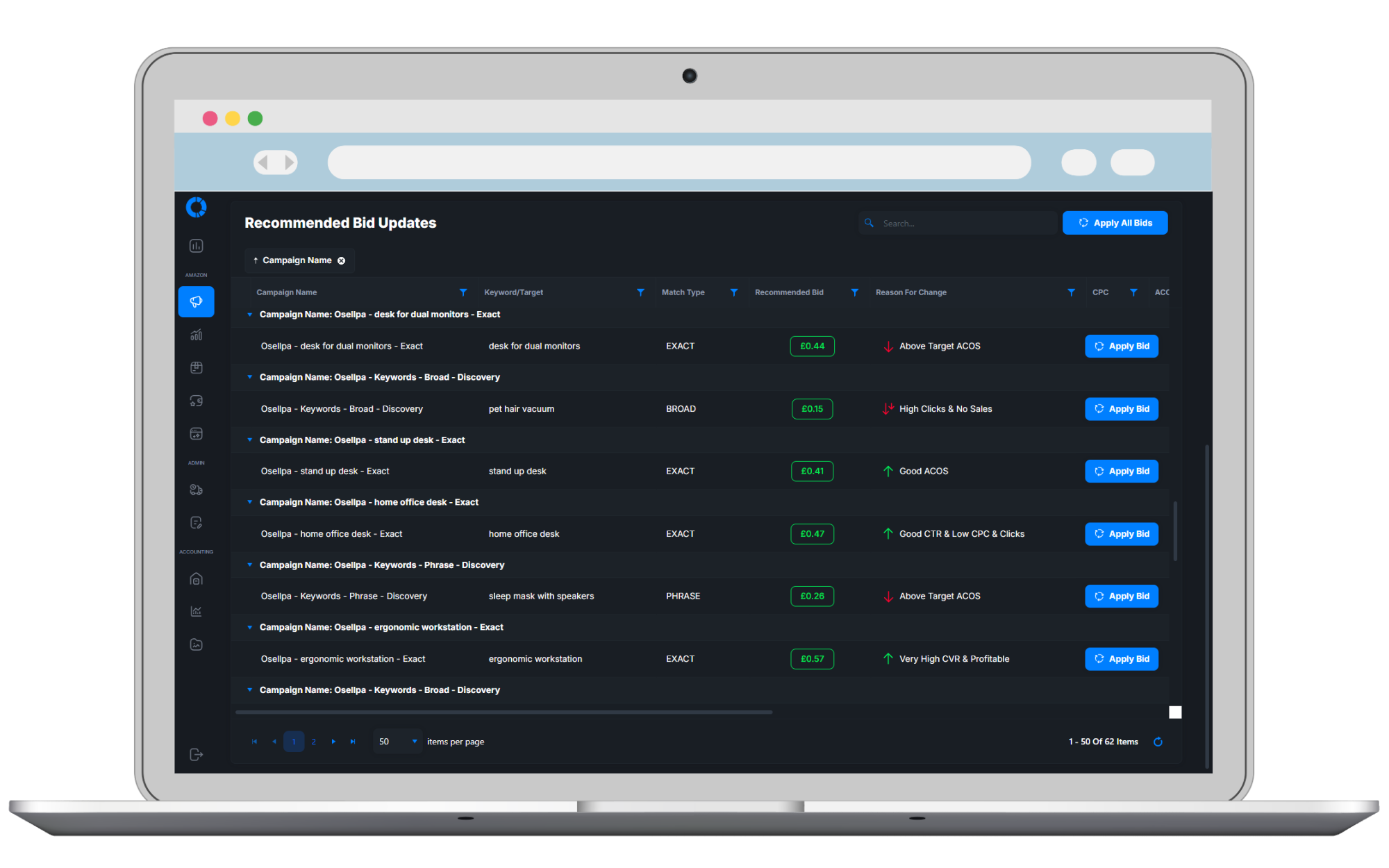Click the filter icon on Recommended Bid column
Image resolution: width=1389 pixels, height=868 pixels.
click(855, 292)
